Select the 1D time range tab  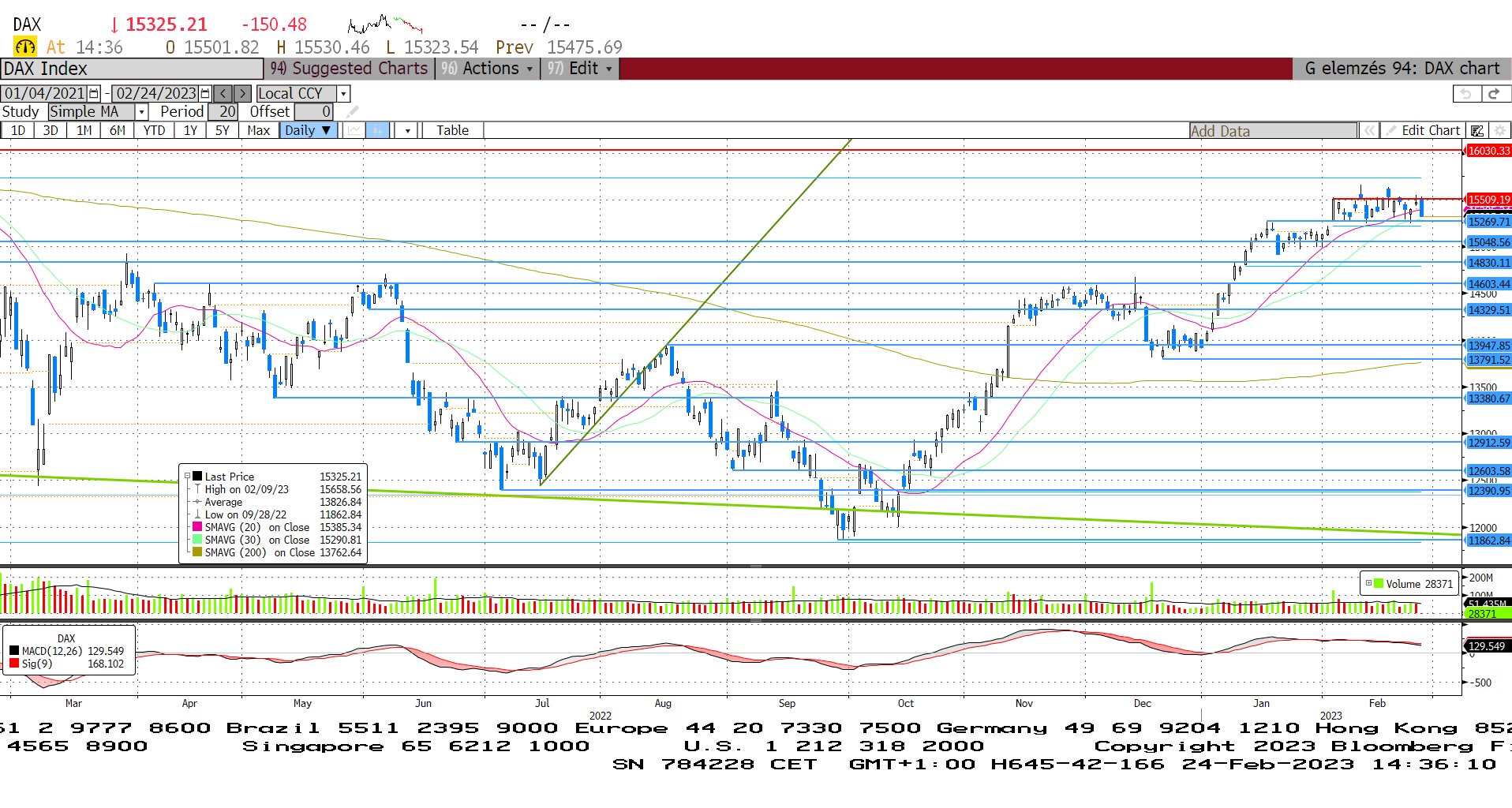tap(17, 130)
